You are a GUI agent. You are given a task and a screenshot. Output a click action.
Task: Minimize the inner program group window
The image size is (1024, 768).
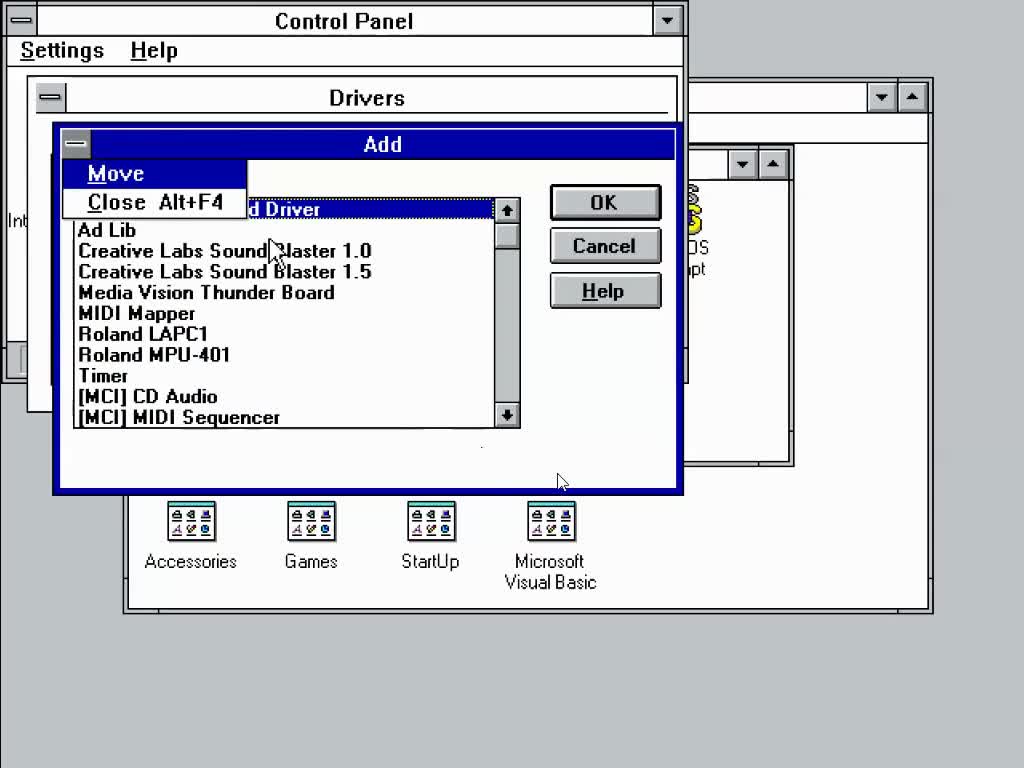tap(743, 164)
